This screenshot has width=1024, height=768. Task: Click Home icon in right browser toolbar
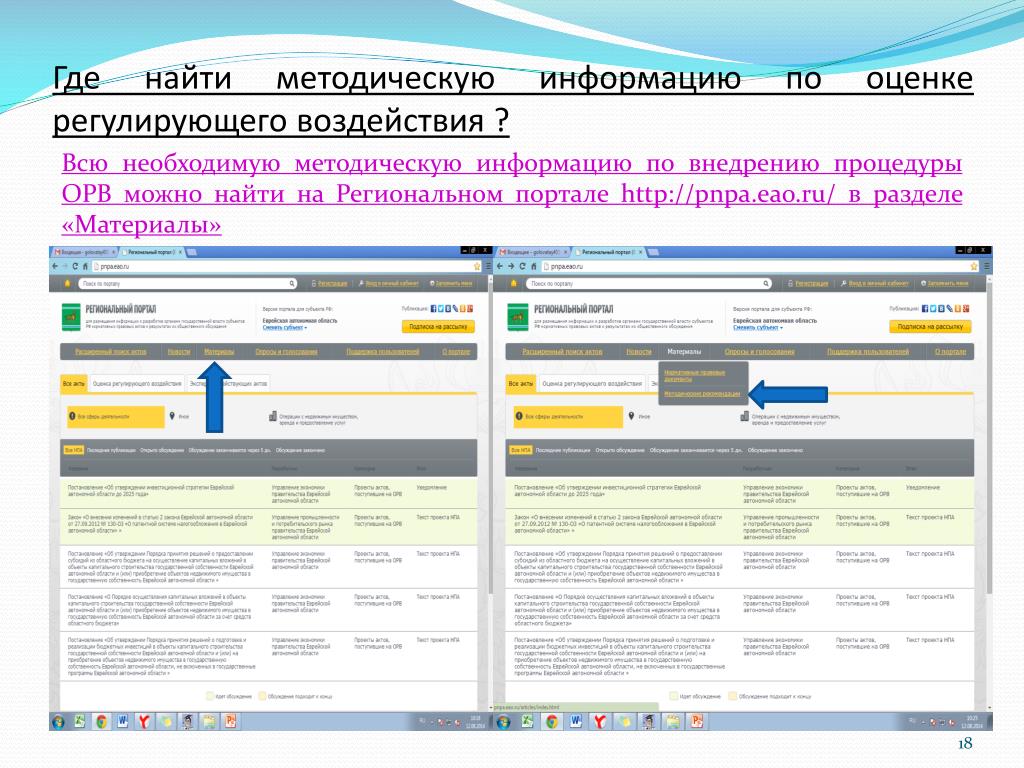pyautogui.click(x=534, y=266)
